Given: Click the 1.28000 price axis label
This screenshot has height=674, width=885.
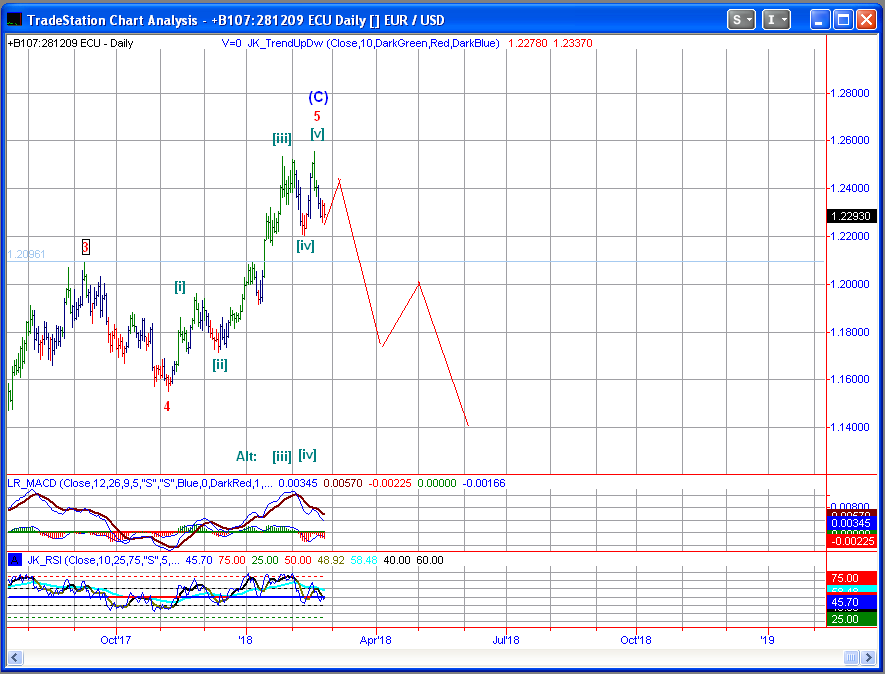Looking at the screenshot, I should tap(850, 93).
